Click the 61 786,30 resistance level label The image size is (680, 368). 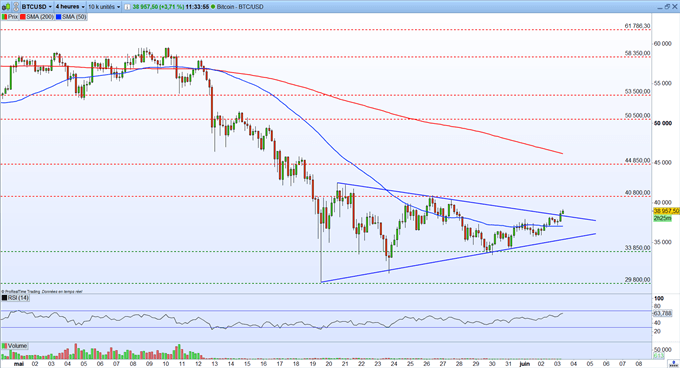(638, 26)
